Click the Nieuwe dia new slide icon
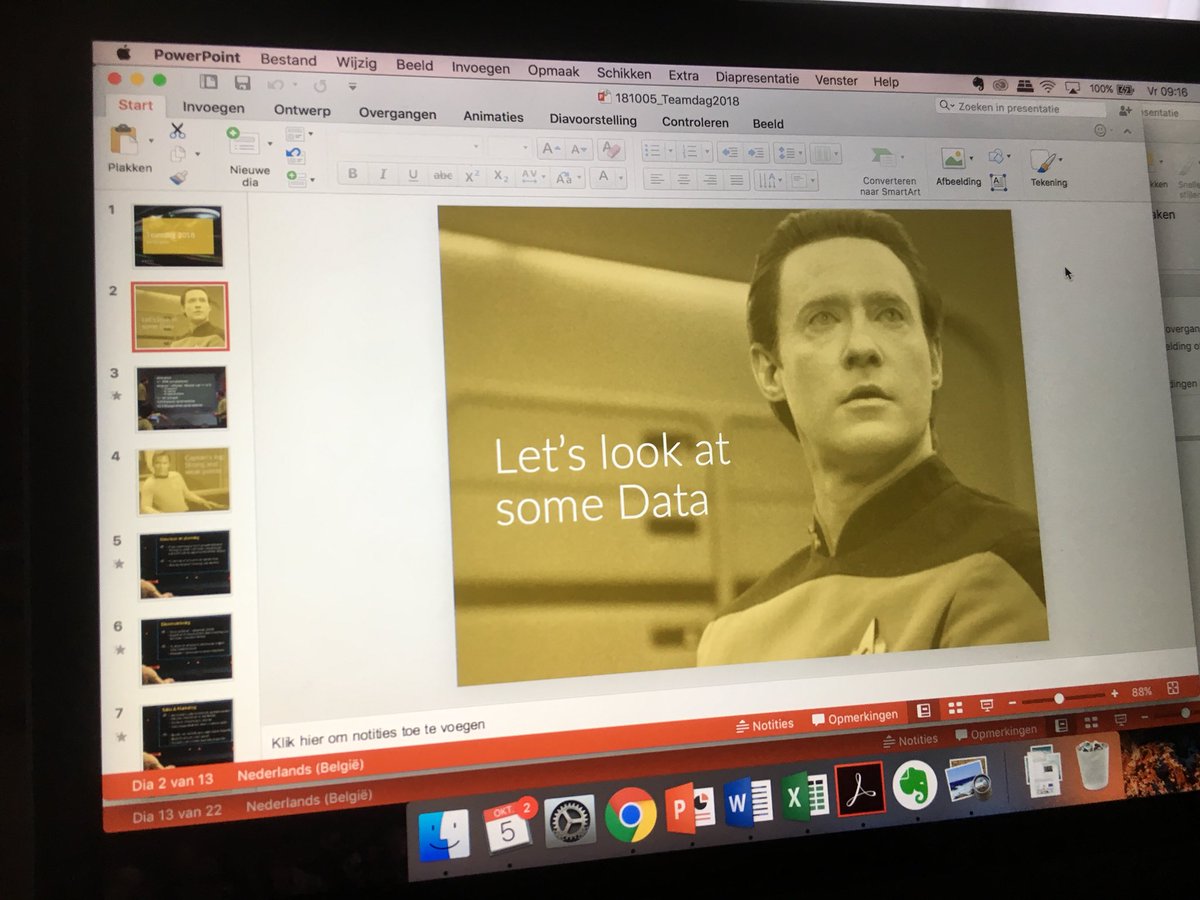Viewport: 1200px width, 900px height. (243, 143)
